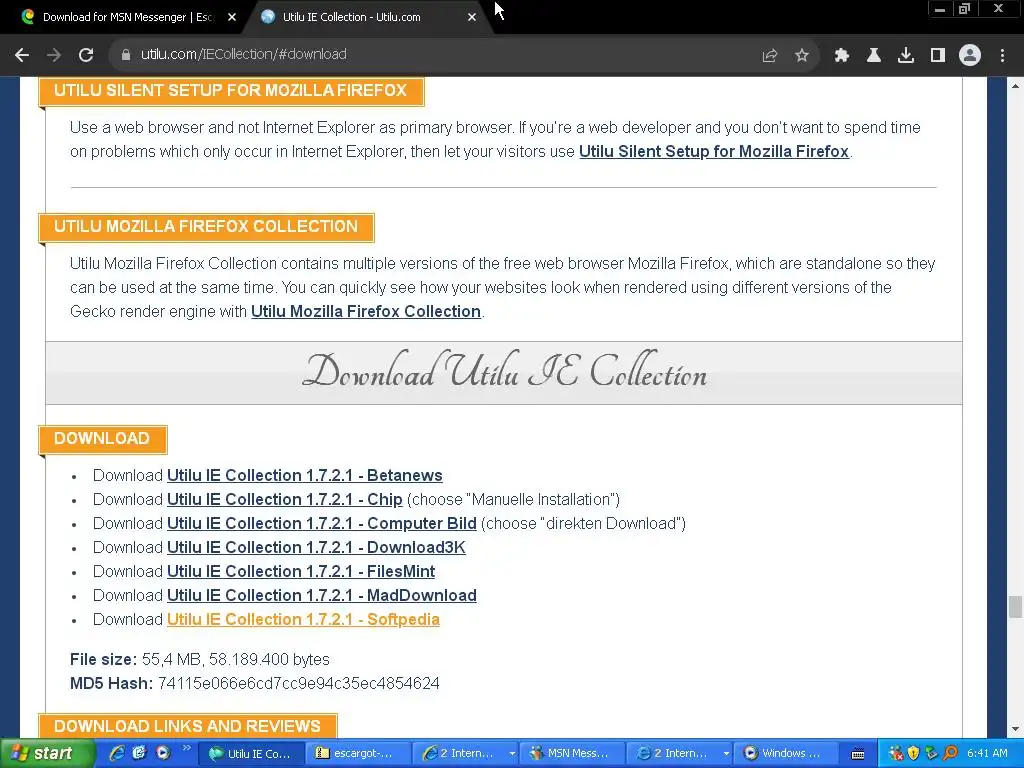The image size is (1024, 768).
Task: Open the escargot taskbar window
Action: pyautogui.click(x=359, y=754)
